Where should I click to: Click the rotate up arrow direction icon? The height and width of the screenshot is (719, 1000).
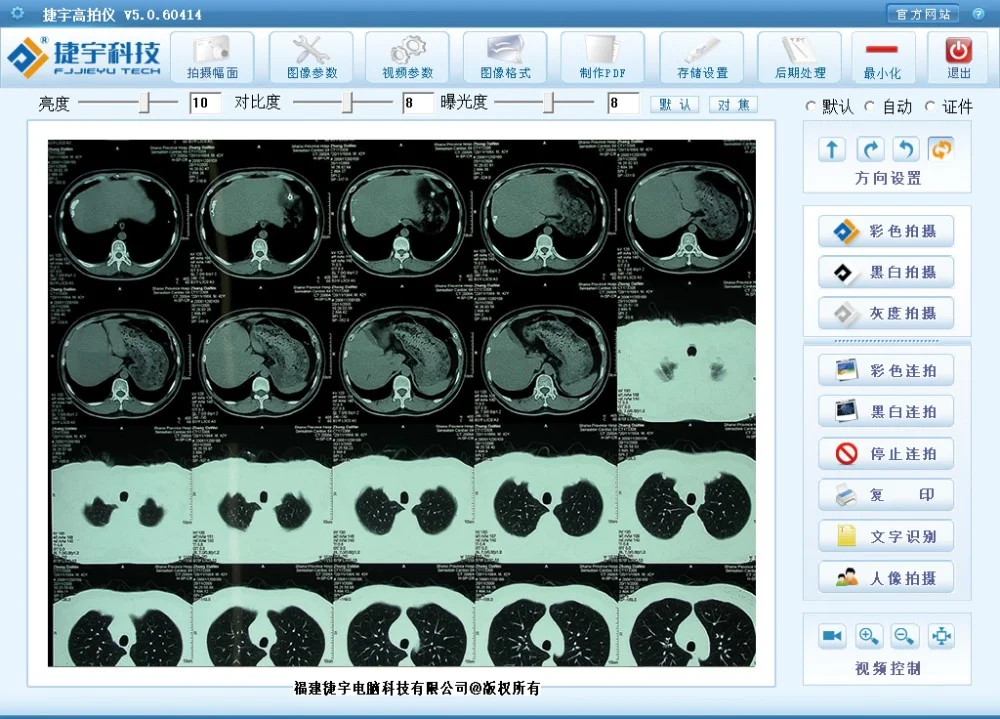832,149
